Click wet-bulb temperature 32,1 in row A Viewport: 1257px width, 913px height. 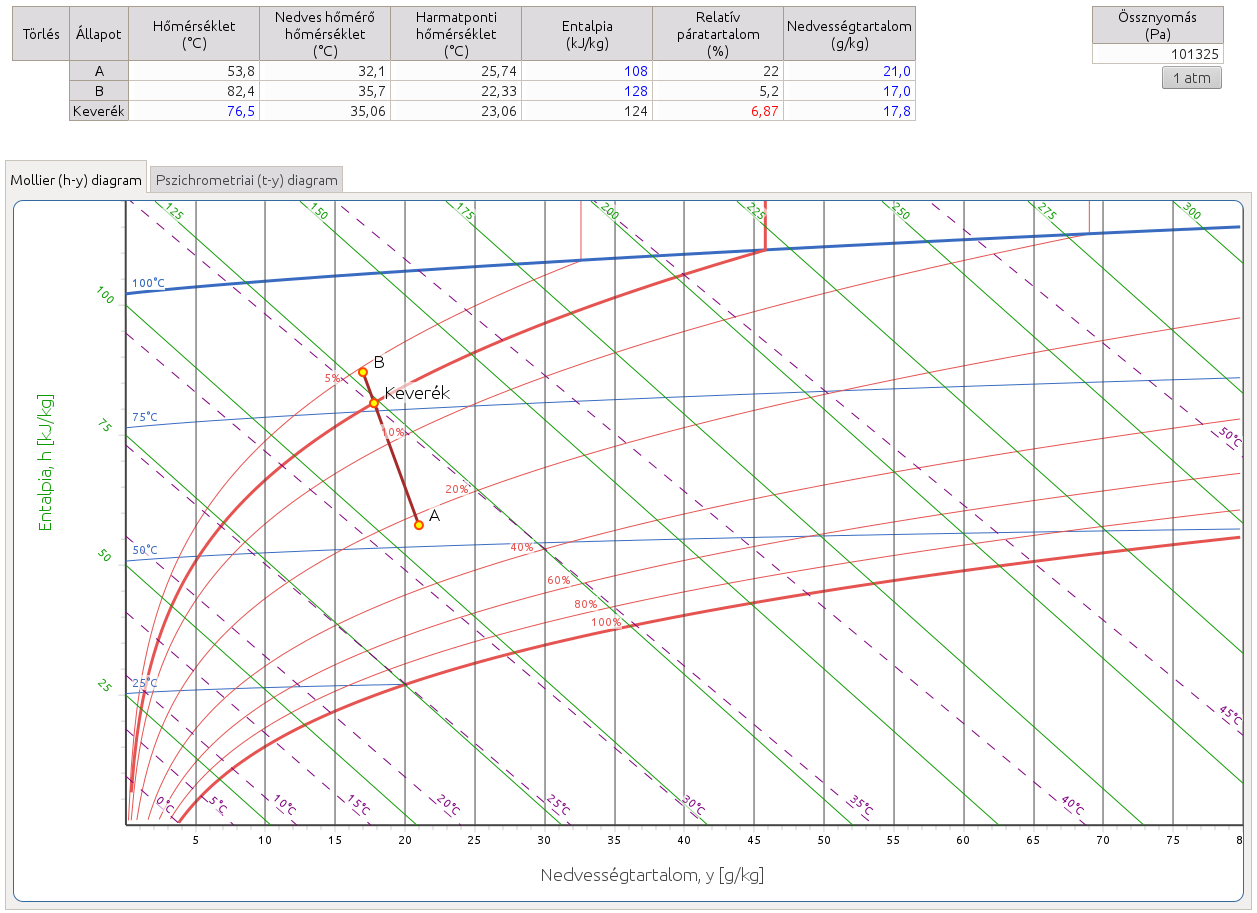[325, 71]
